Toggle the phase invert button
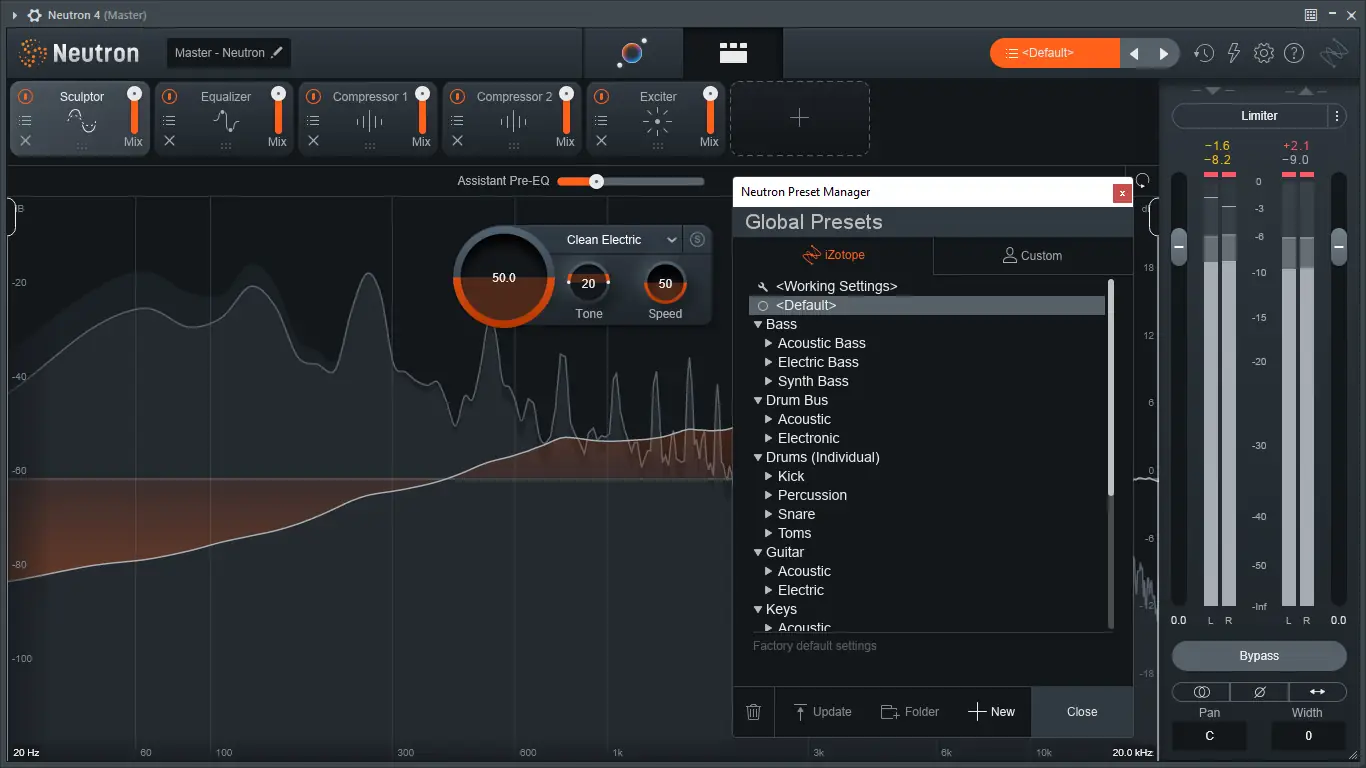 pos(1259,692)
